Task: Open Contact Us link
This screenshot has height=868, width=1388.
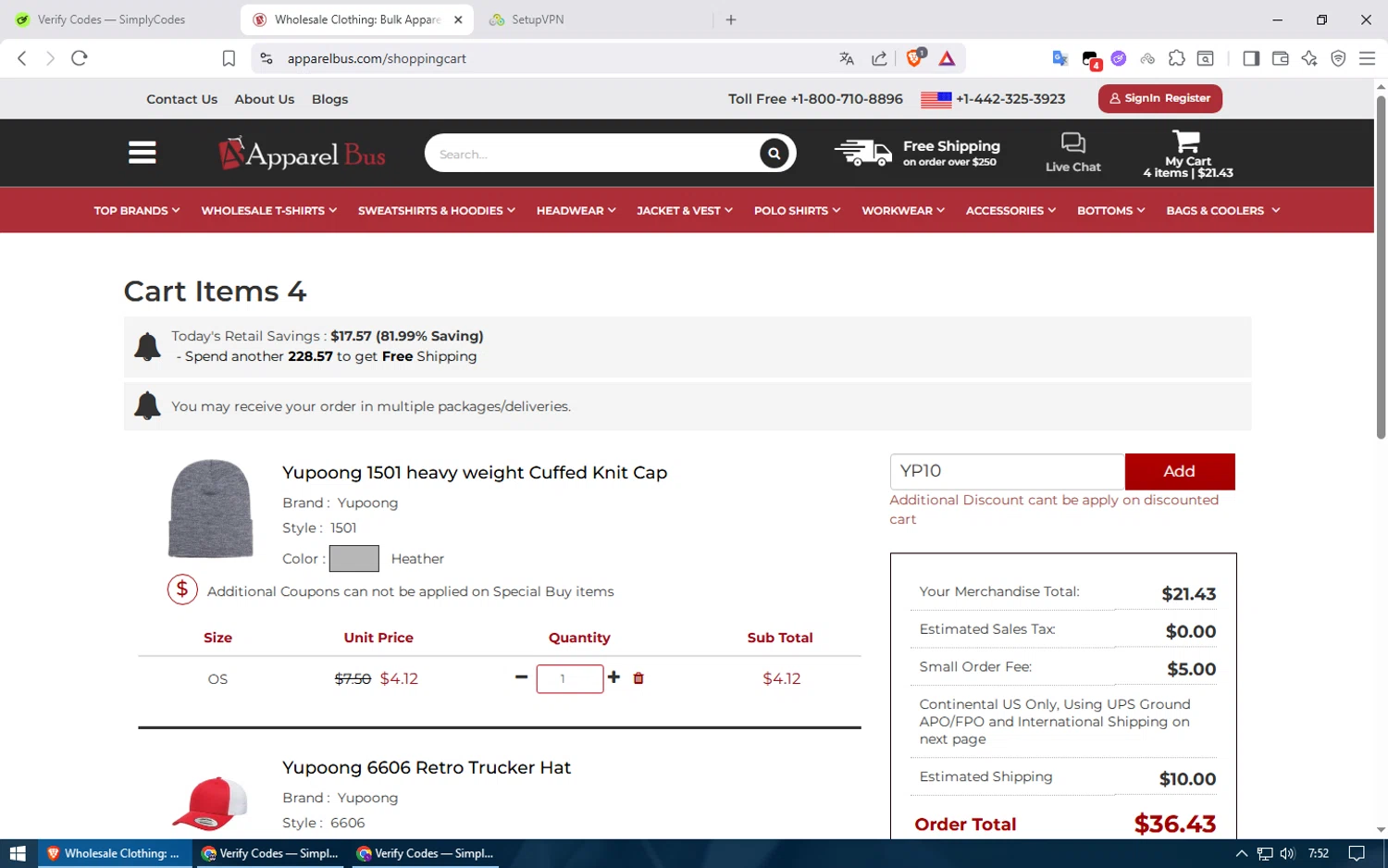Action: tap(181, 99)
